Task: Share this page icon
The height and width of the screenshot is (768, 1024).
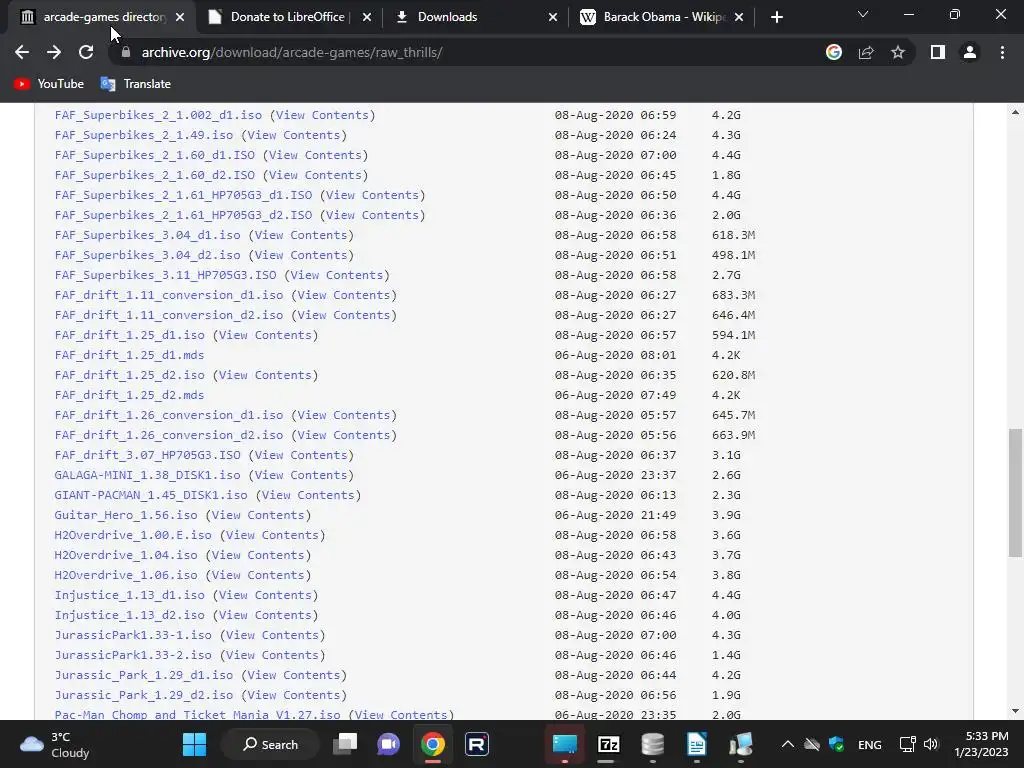Action: point(866,52)
